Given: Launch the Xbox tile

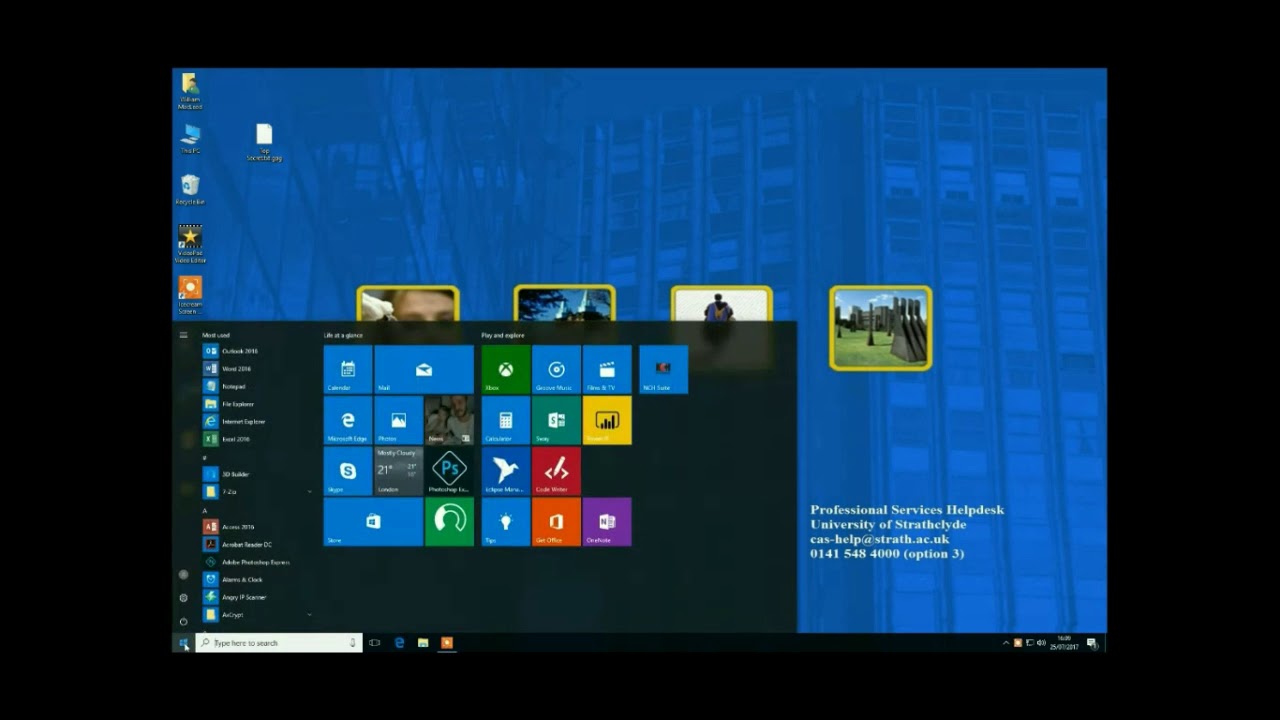Looking at the screenshot, I should tap(506, 369).
